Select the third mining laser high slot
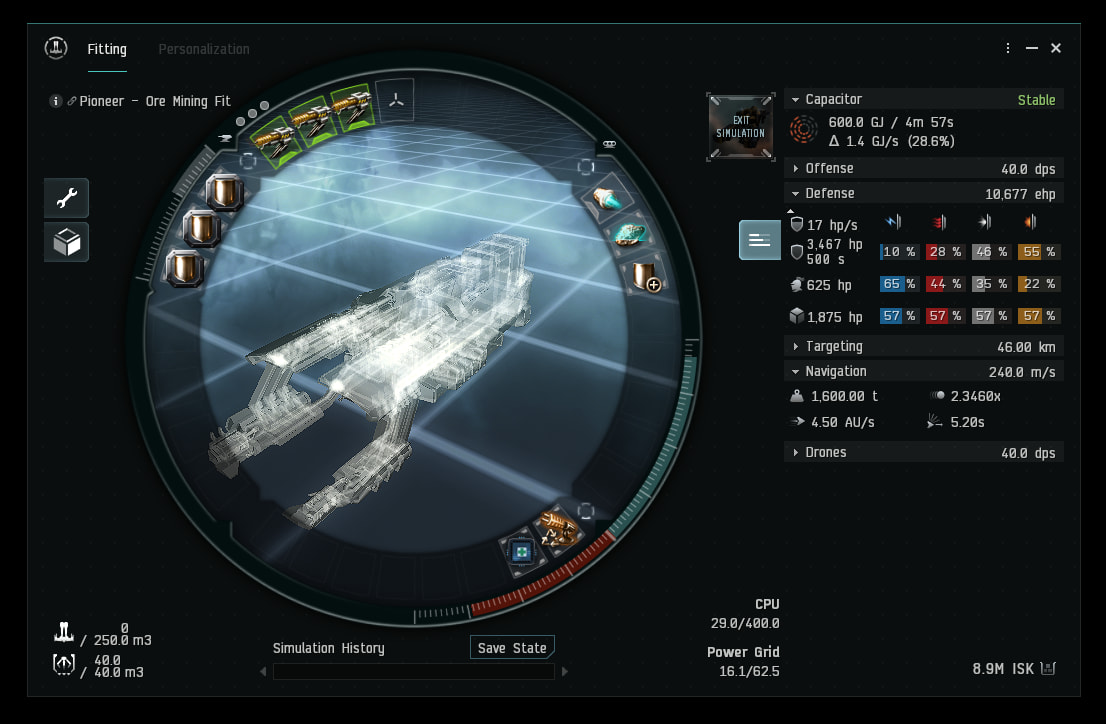The width and height of the screenshot is (1106, 724). pos(352,107)
